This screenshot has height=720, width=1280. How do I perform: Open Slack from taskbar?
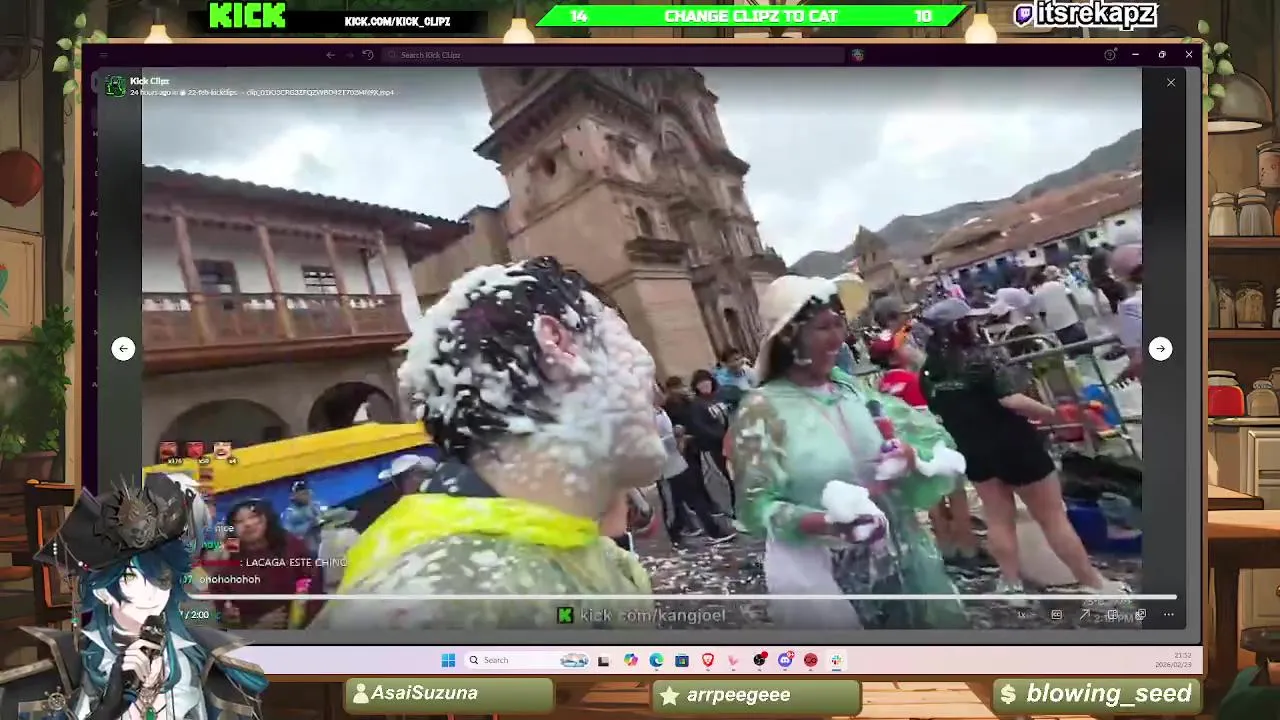[x=836, y=660]
